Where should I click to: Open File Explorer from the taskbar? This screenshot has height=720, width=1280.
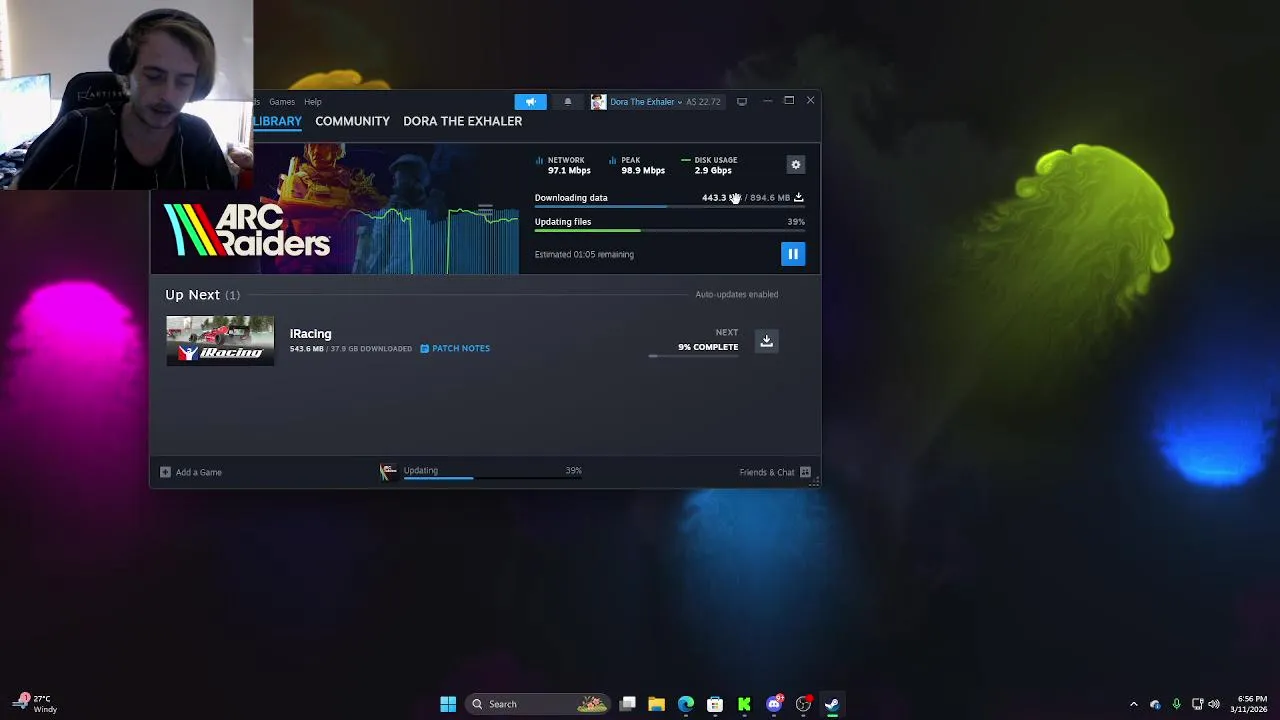point(656,704)
